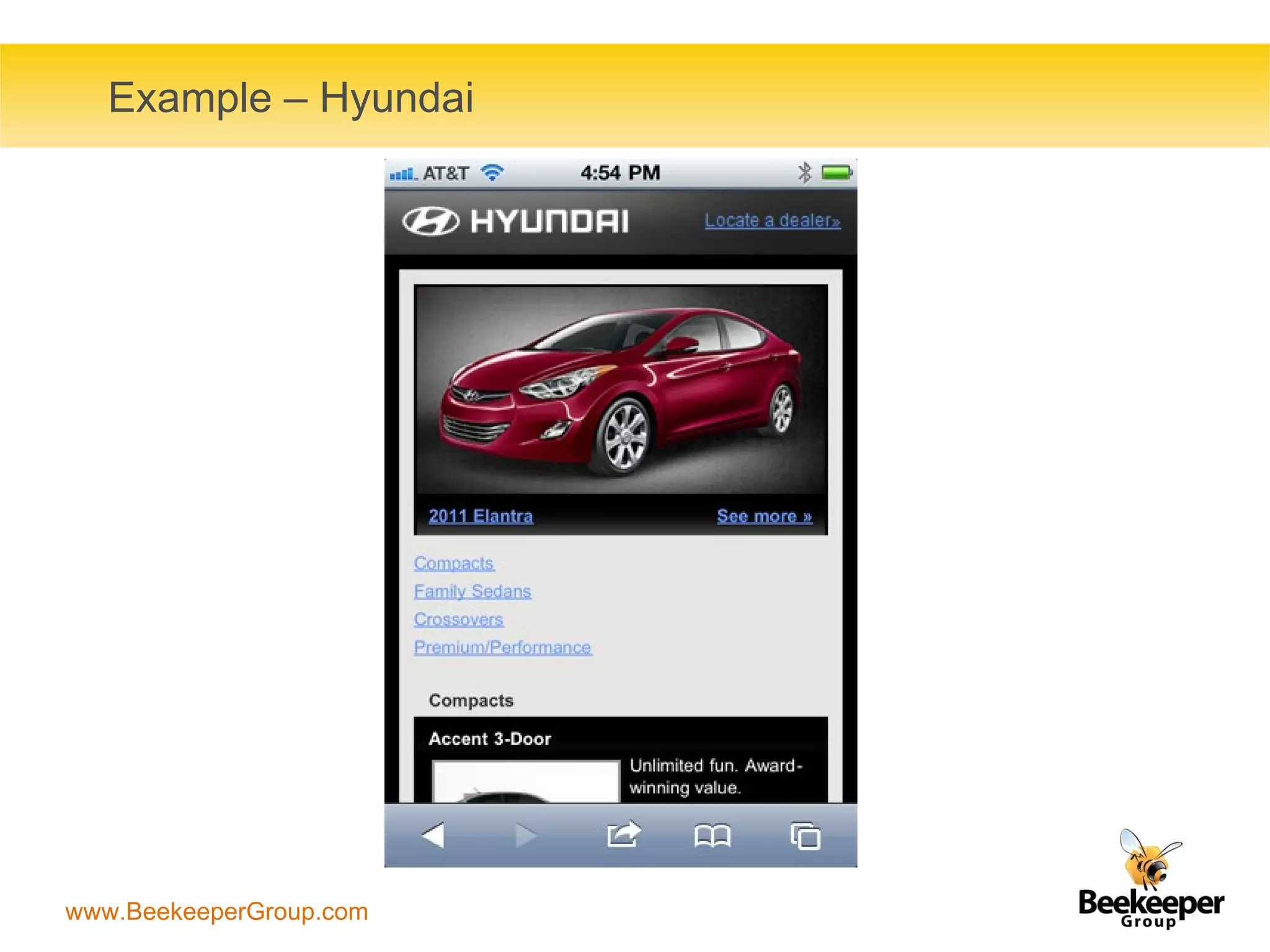Tap the Safari back arrow

coord(433,835)
